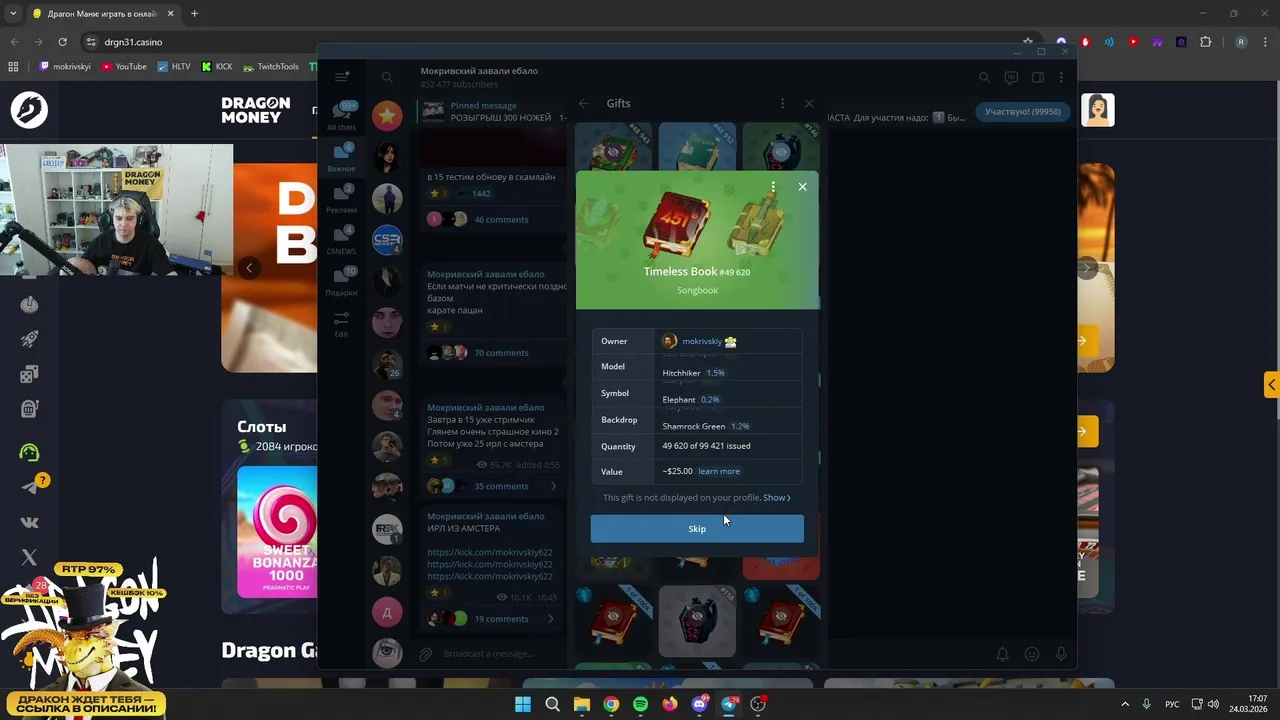Edit Telegram chat folders
This screenshot has height=720, width=1280.
click(342, 323)
